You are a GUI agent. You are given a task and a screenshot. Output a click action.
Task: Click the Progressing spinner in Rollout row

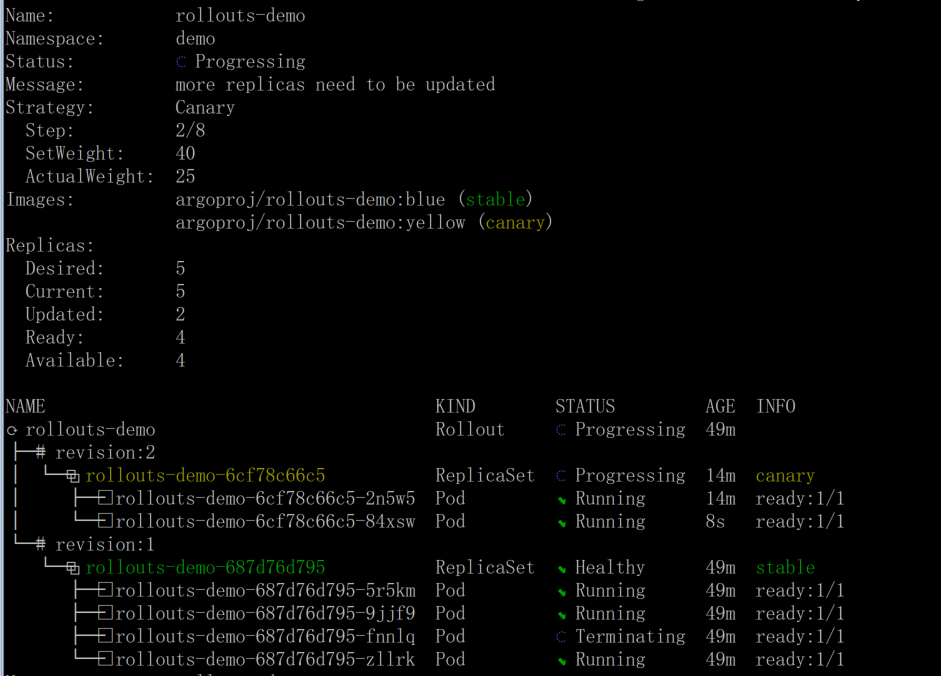[561, 430]
